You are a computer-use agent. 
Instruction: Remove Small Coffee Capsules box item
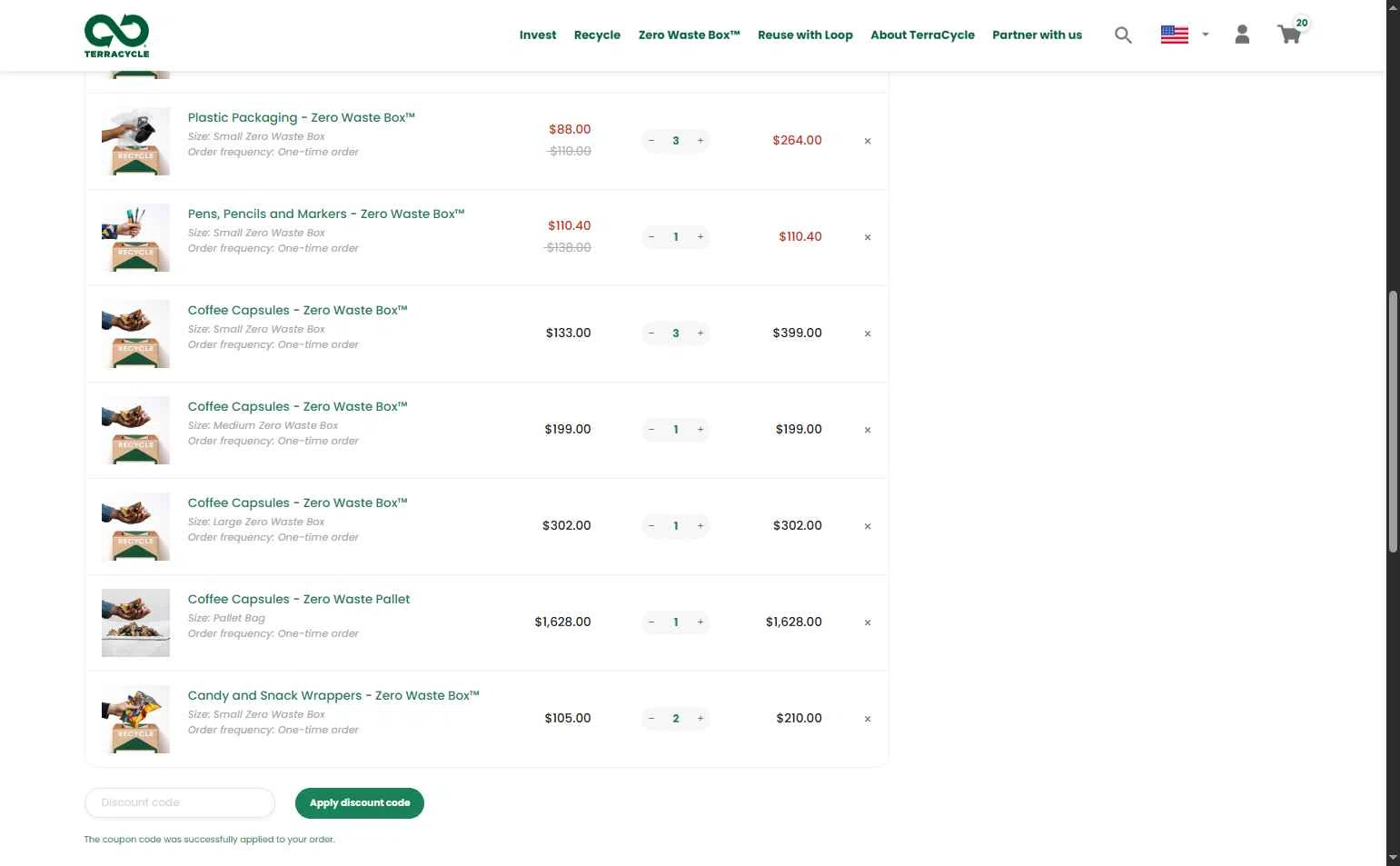[x=868, y=333]
